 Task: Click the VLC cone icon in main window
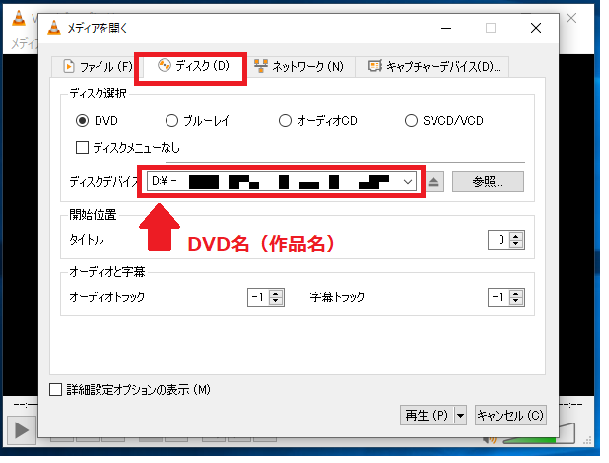[x=19, y=18]
